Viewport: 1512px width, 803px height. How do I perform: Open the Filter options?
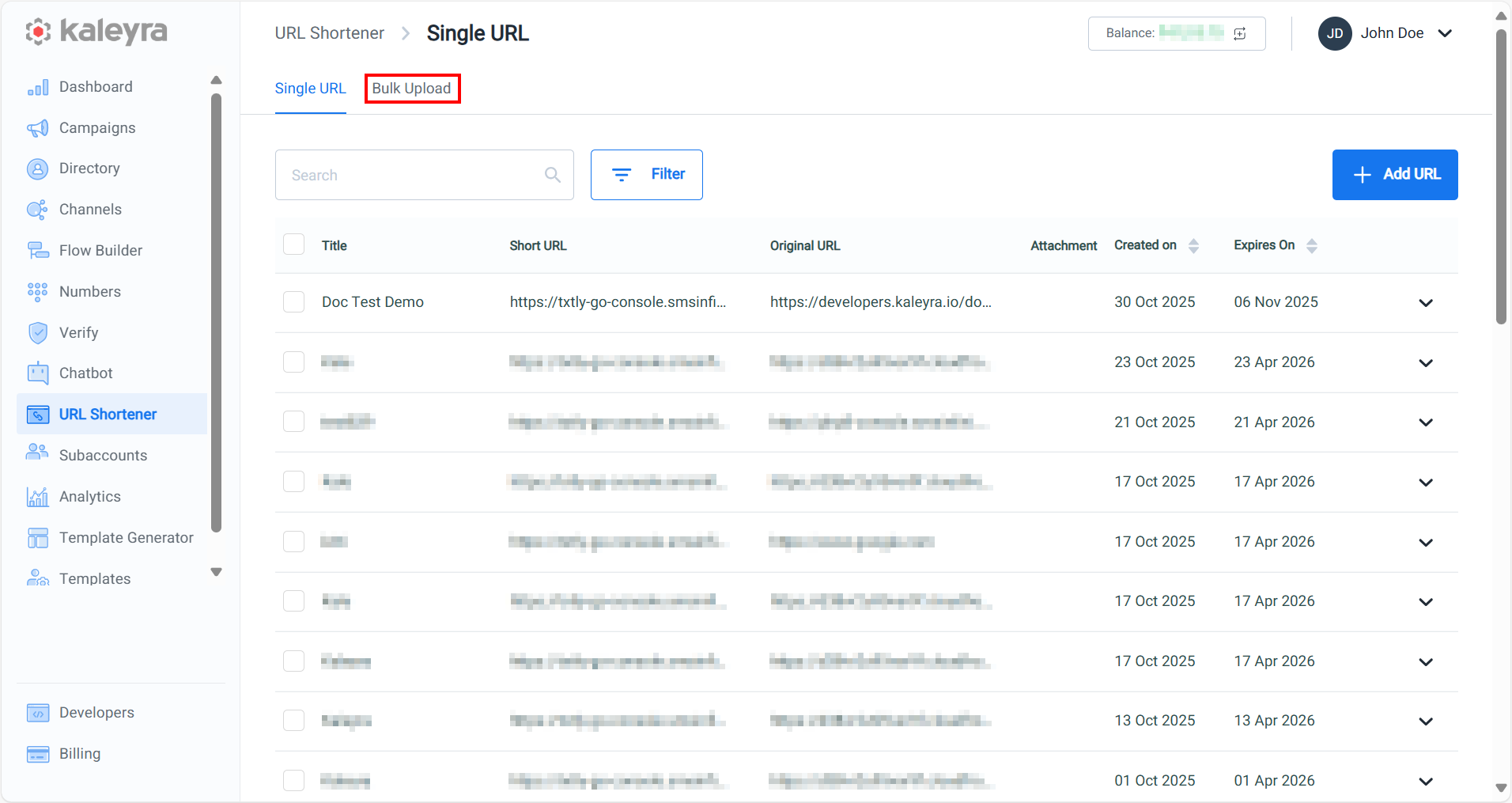click(647, 175)
